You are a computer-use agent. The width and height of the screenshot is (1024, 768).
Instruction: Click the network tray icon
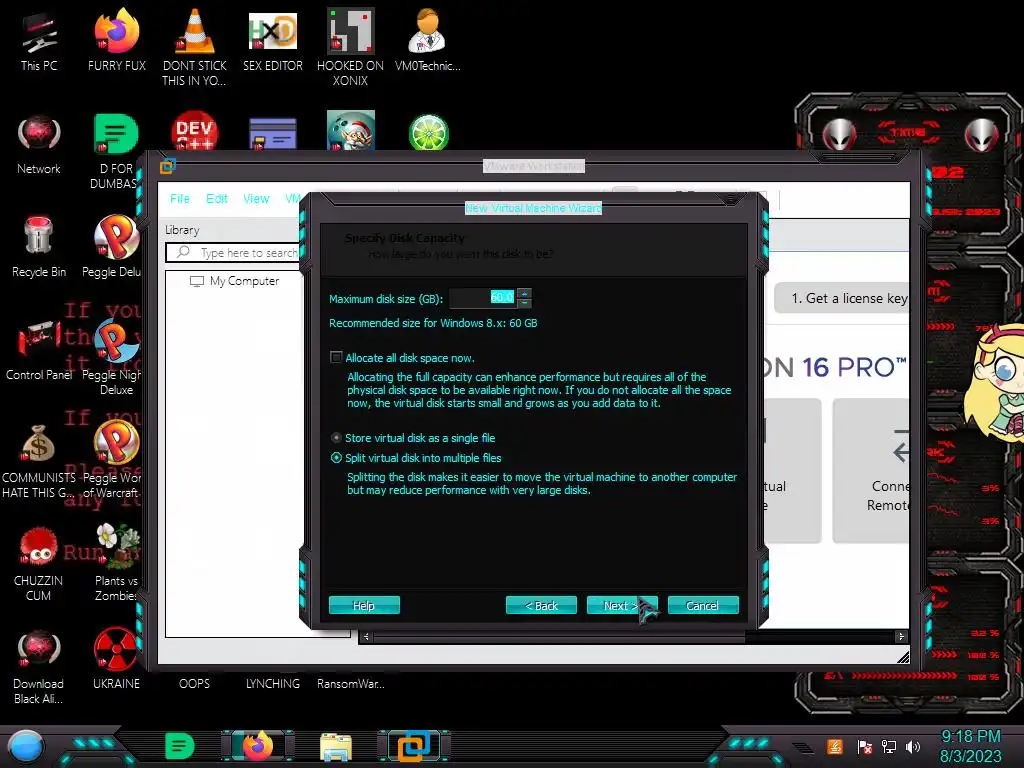point(889,746)
